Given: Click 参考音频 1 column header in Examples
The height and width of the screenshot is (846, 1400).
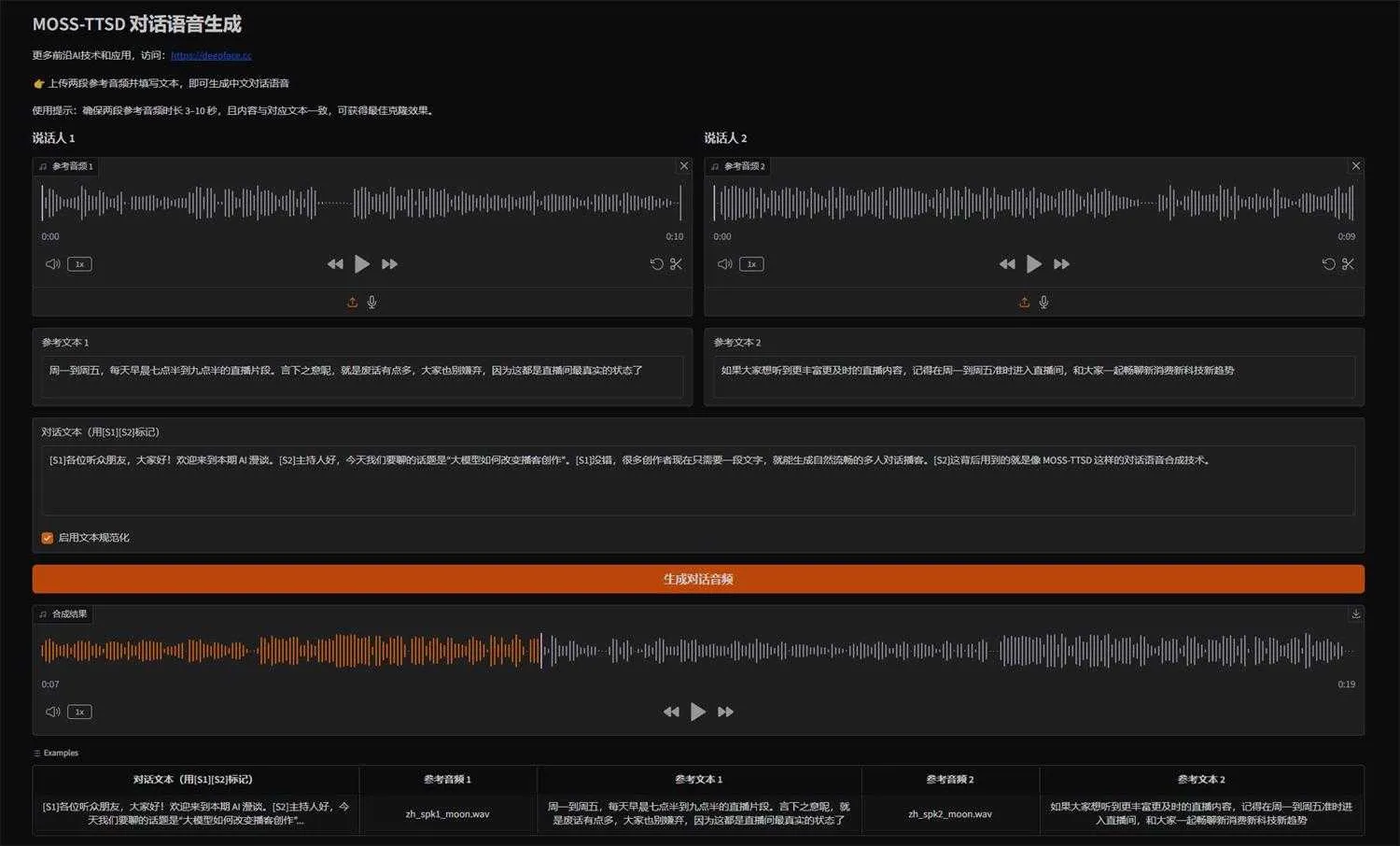Looking at the screenshot, I should pyautogui.click(x=447, y=779).
